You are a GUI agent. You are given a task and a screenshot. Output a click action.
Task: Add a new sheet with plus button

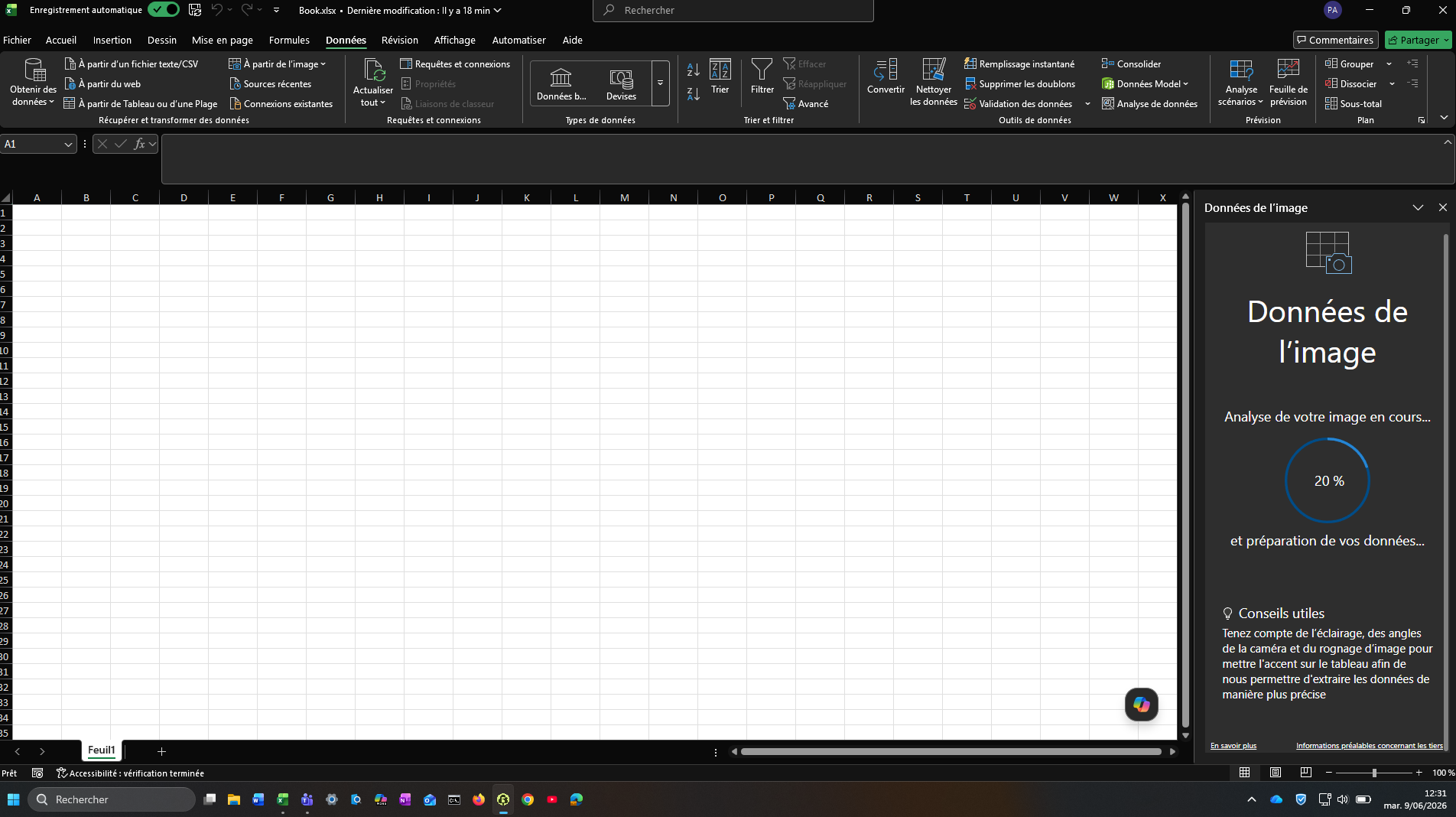click(161, 752)
